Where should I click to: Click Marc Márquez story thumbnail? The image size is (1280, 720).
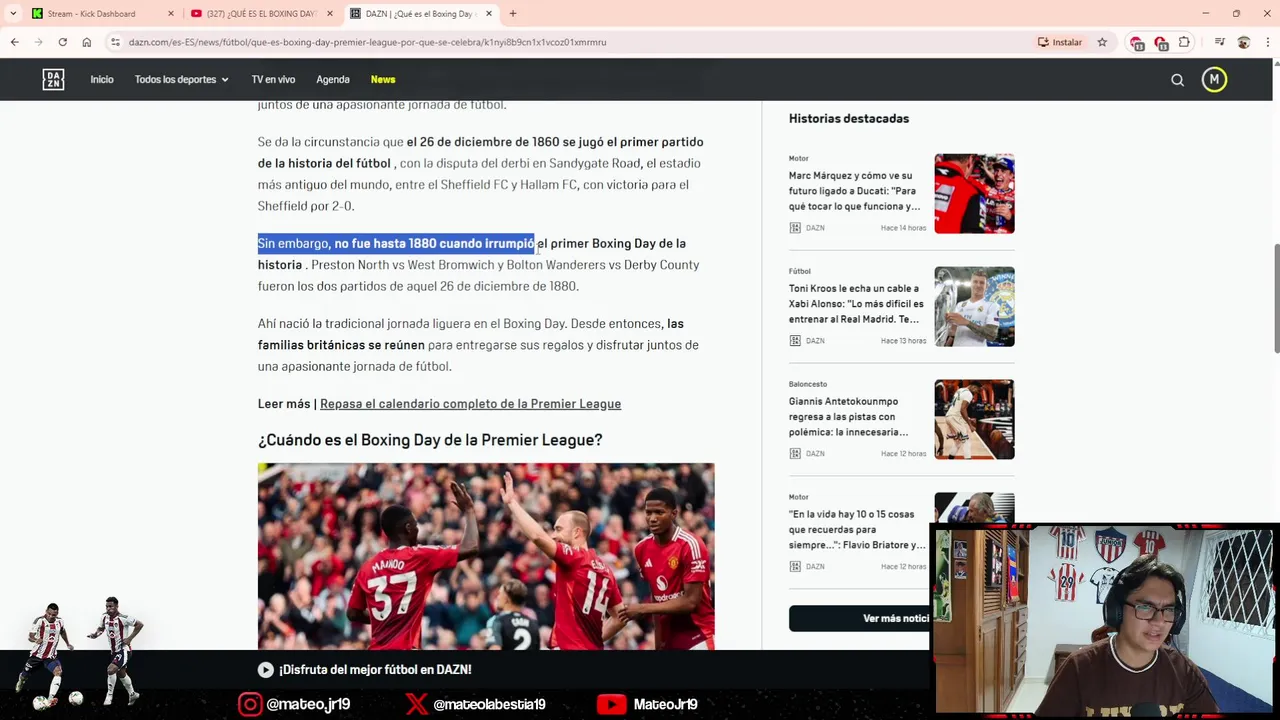(974, 193)
